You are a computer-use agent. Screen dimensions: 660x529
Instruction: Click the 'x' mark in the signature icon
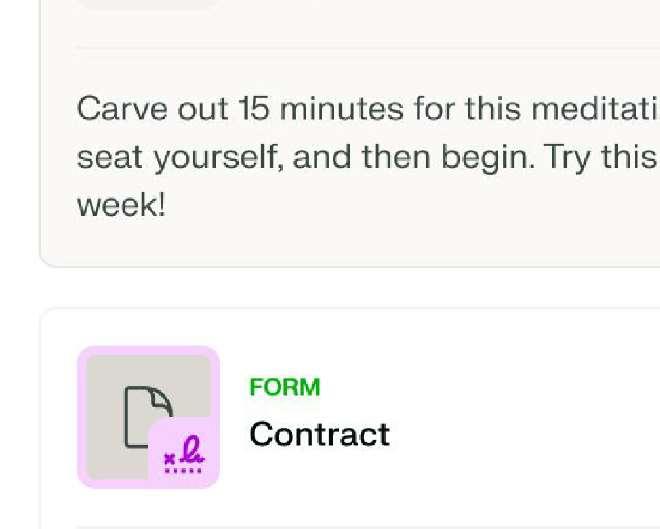pos(169,459)
